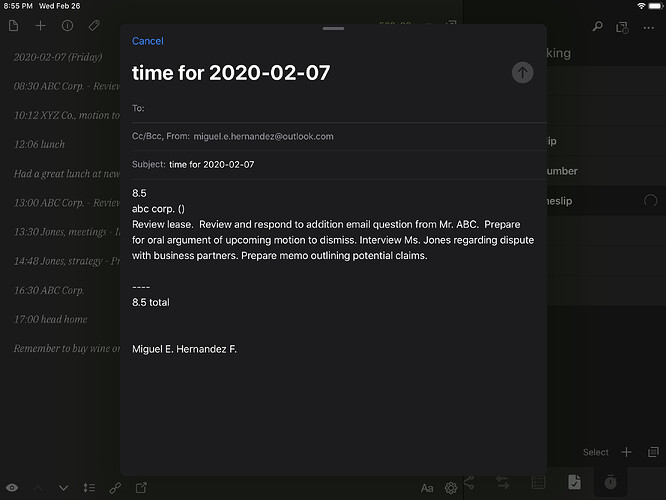Select the timer actions tab
This screenshot has height=500, width=666.
coord(610,482)
